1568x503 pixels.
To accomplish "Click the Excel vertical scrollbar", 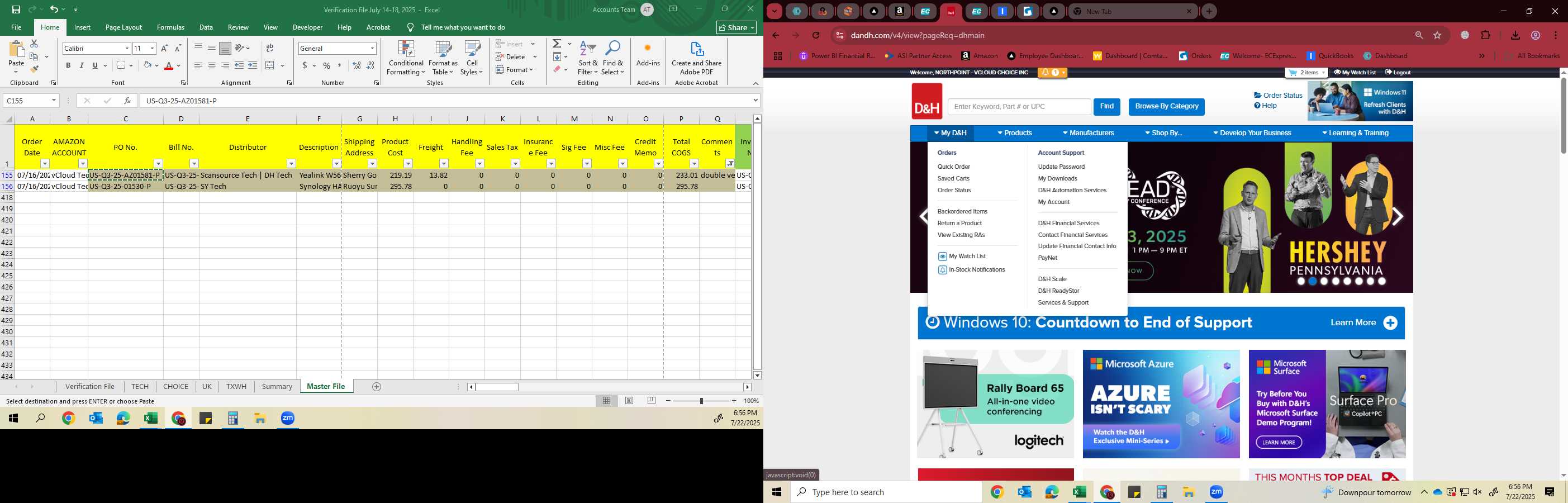I will [757, 246].
